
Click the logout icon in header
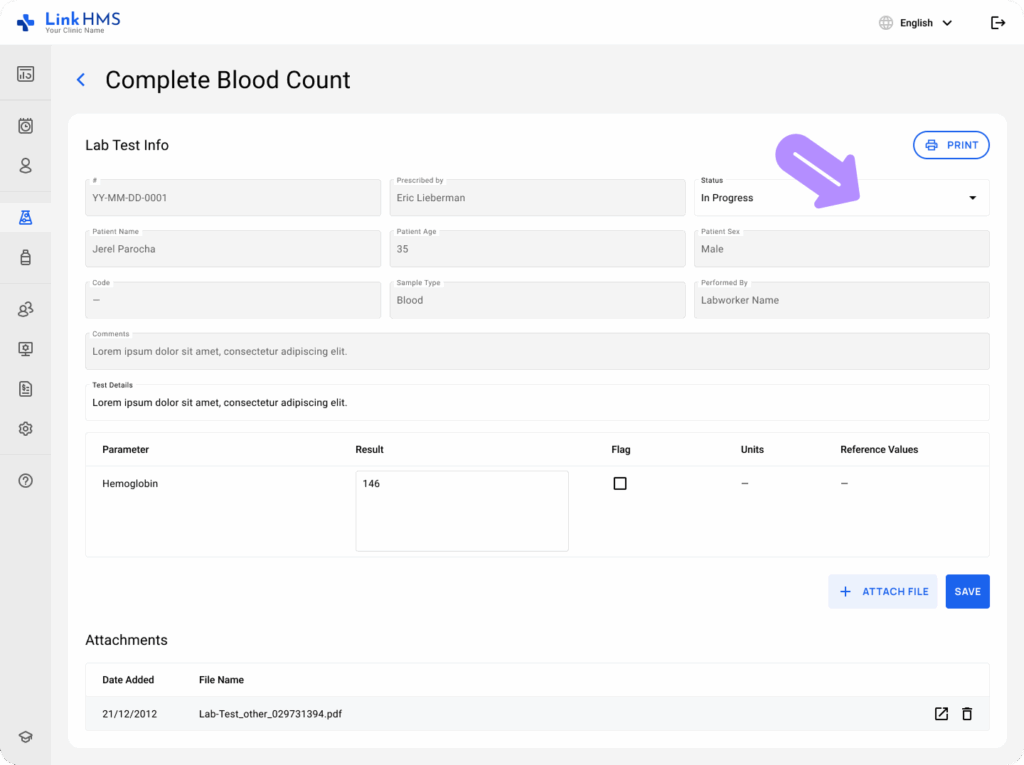(998, 23)
